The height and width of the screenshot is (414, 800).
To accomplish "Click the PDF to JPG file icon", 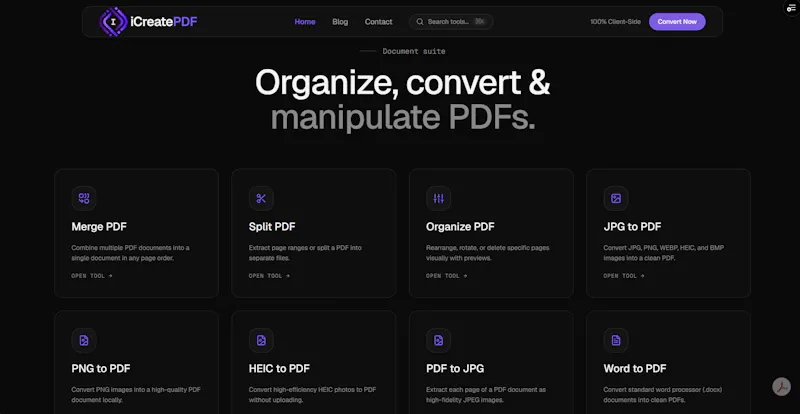I will 439,340.
